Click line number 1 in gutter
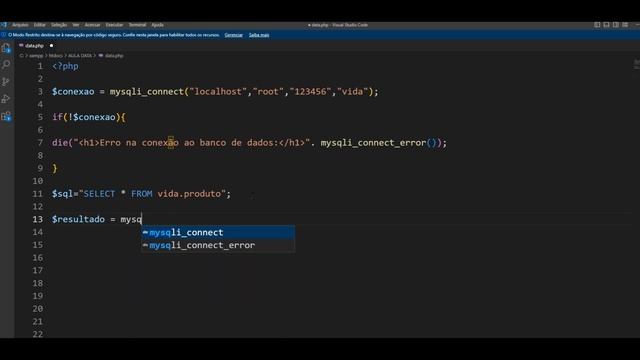Image resolution: width=640 pixels, height=360 pixels. pyautogui.click(x=40, y=66)
